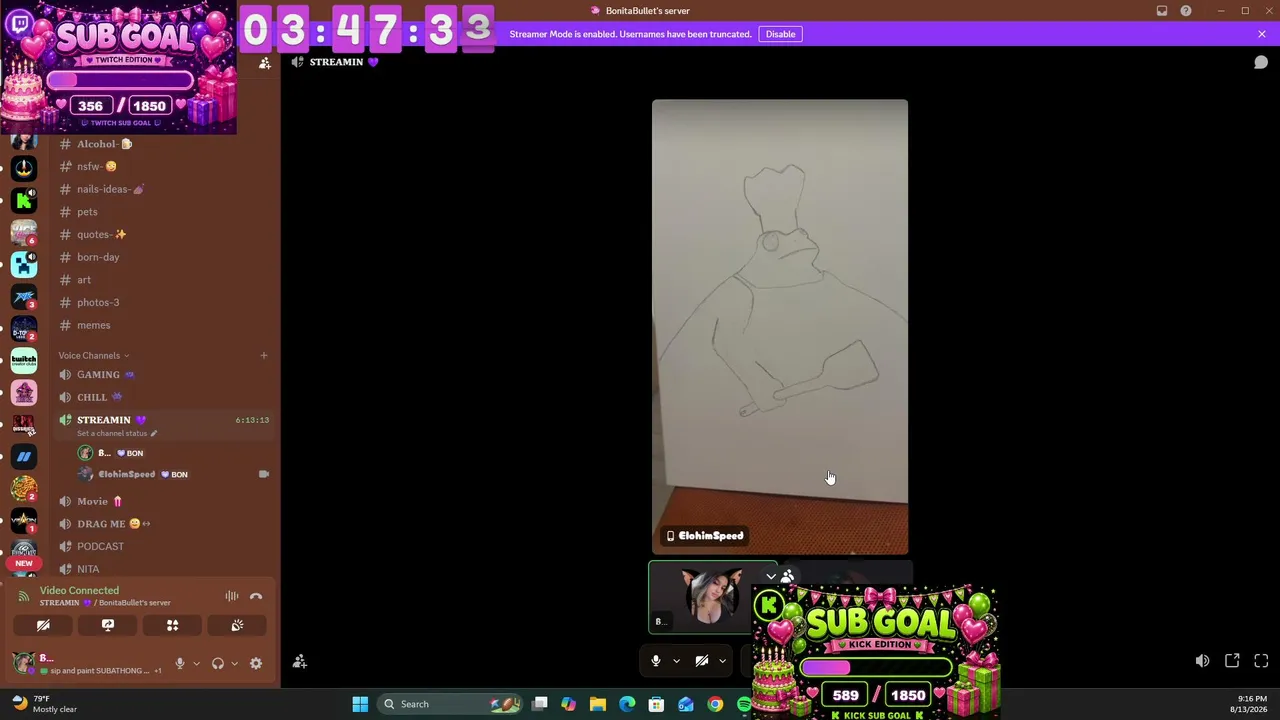
Task: Hide the member thumbnails strip
Action: [x=771, y=577]
